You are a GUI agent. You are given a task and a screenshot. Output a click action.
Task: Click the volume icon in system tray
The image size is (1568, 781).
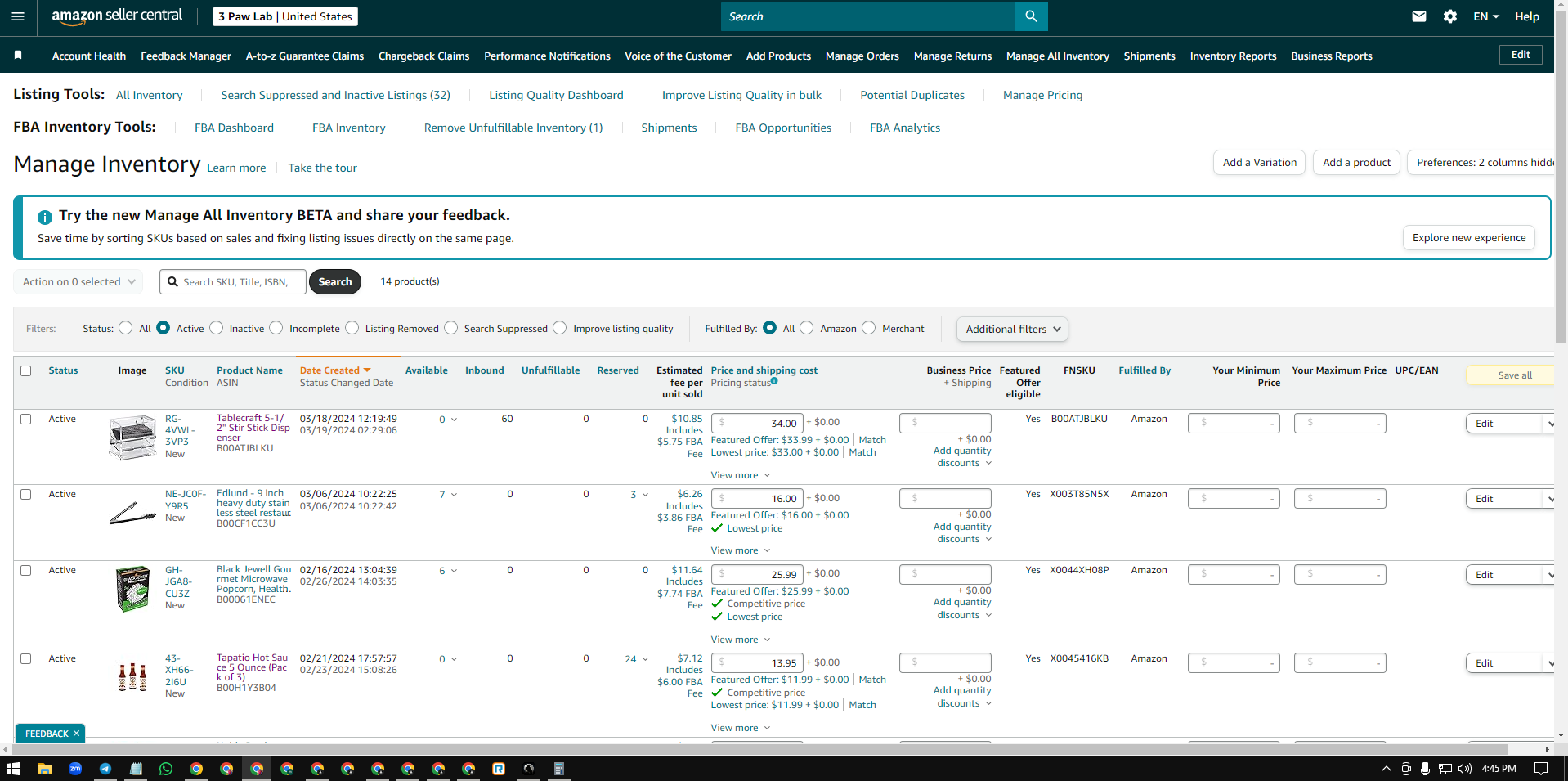[x=1464, y=769]
